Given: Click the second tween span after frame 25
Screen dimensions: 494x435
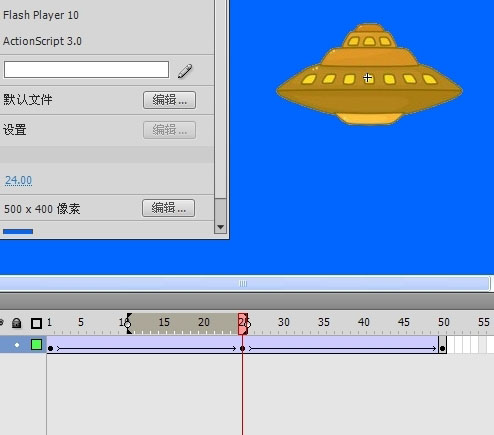Looking at the screenshot, I should [343, 345].
